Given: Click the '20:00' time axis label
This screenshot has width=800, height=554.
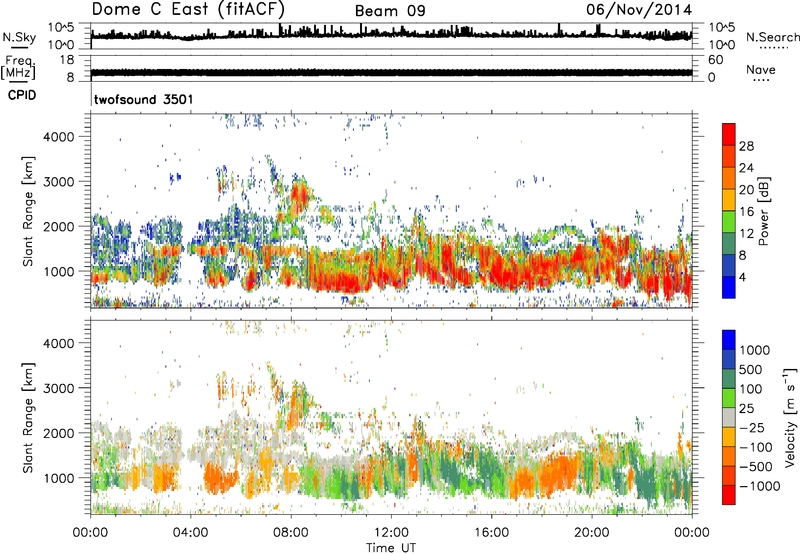Looking at the screenshot, I should 592,533.
